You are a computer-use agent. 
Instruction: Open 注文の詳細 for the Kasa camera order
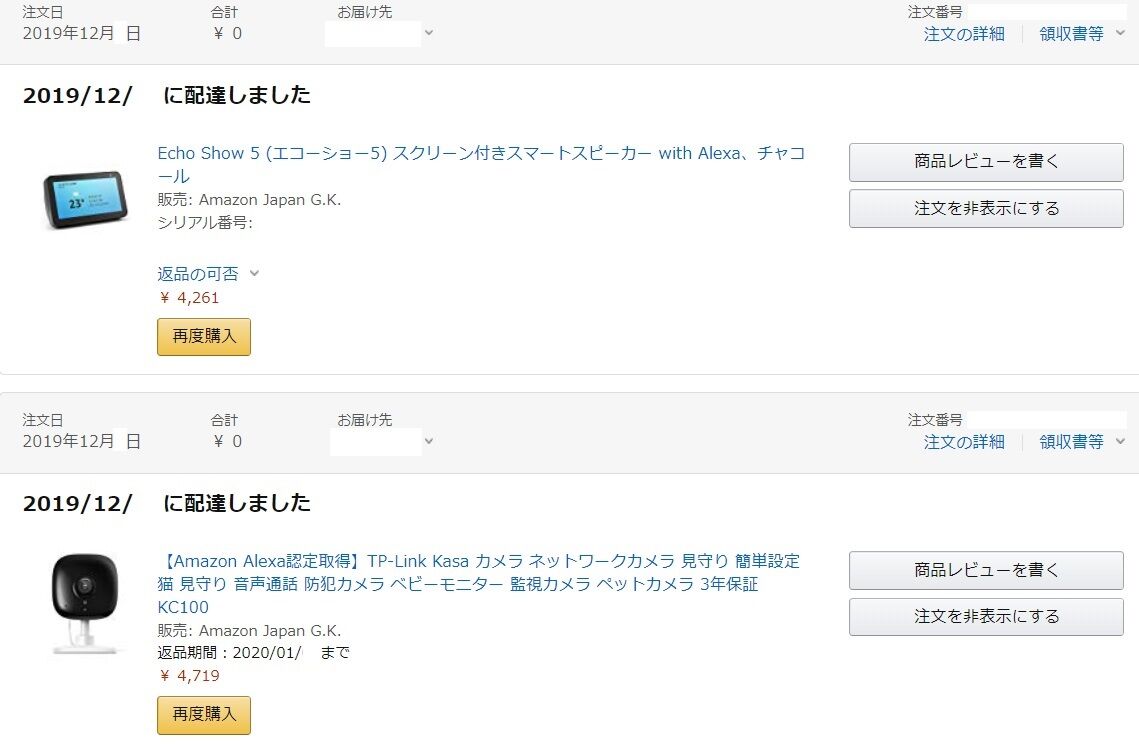point(964,442)
